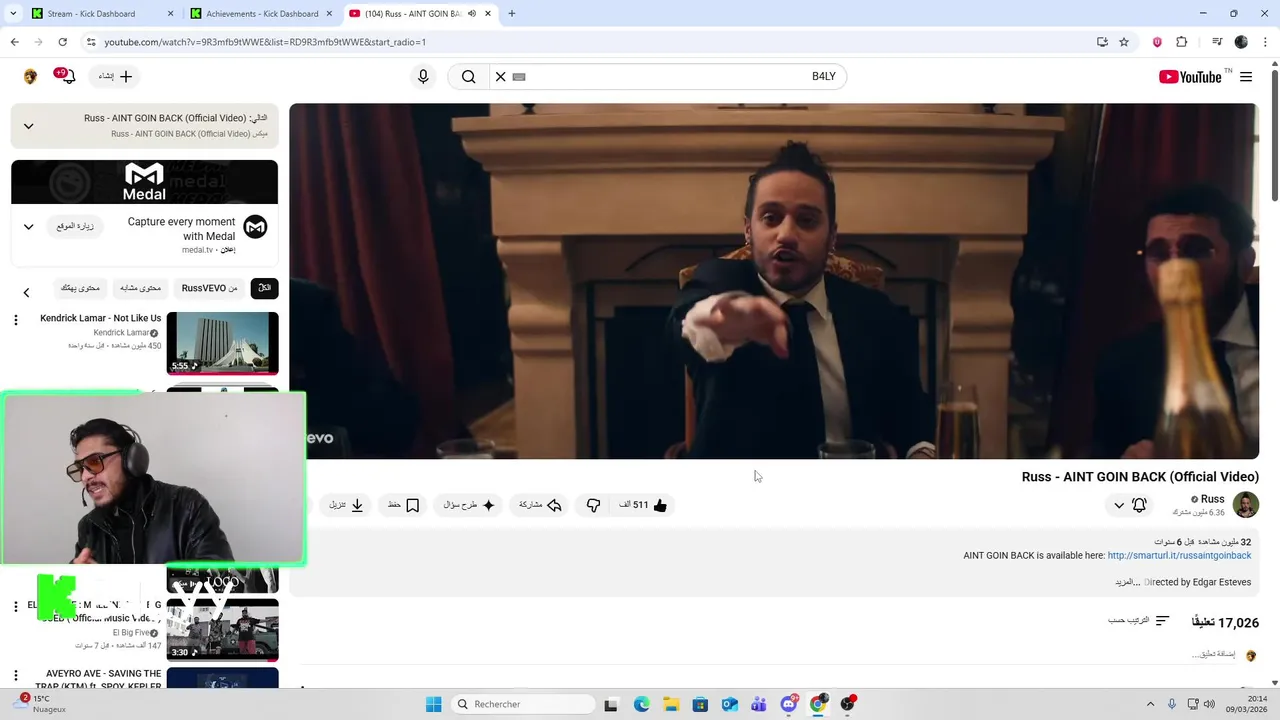Open the Chrome three-dot menu
The height and width of the screenshot is (720, 1280).
point(1266,42)
